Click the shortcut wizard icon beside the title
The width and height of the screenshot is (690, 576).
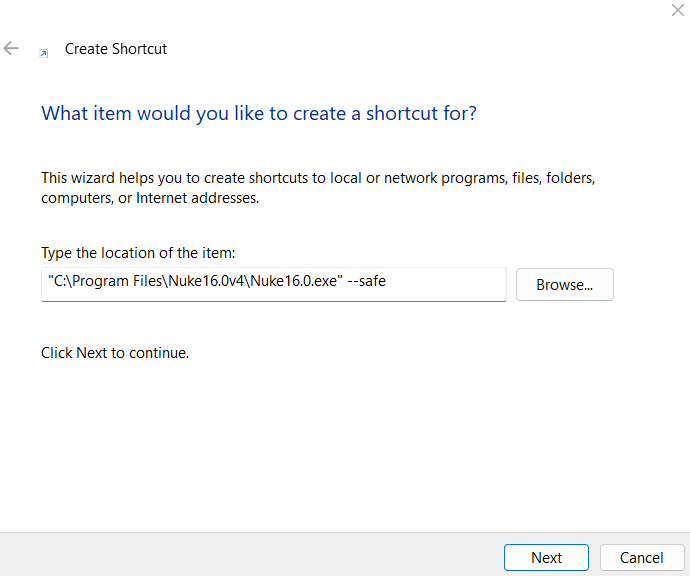[x=43, y=52]
